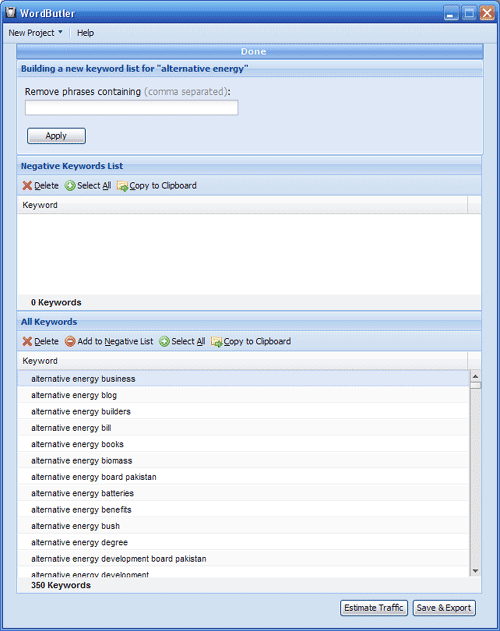Open the New Project dropdown menu
This screenshot has width=500, height=631.
pyautogui.click(x=35, y=33)
